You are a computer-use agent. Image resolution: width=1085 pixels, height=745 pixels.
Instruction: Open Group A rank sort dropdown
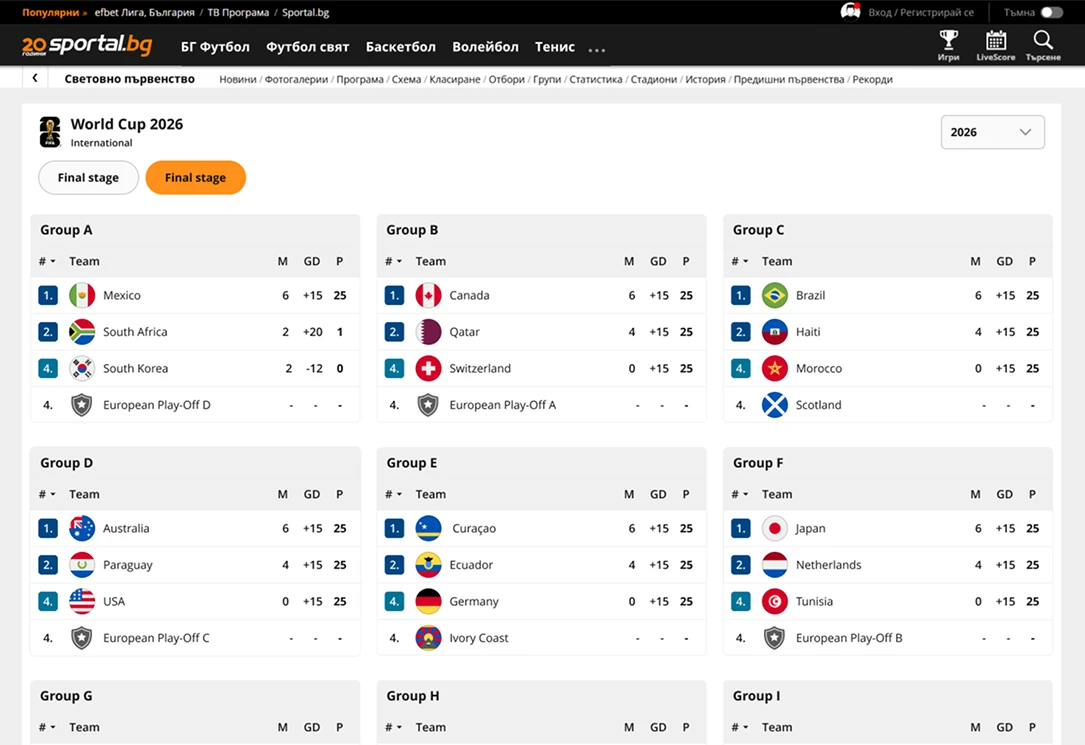(x=47, y=261)
